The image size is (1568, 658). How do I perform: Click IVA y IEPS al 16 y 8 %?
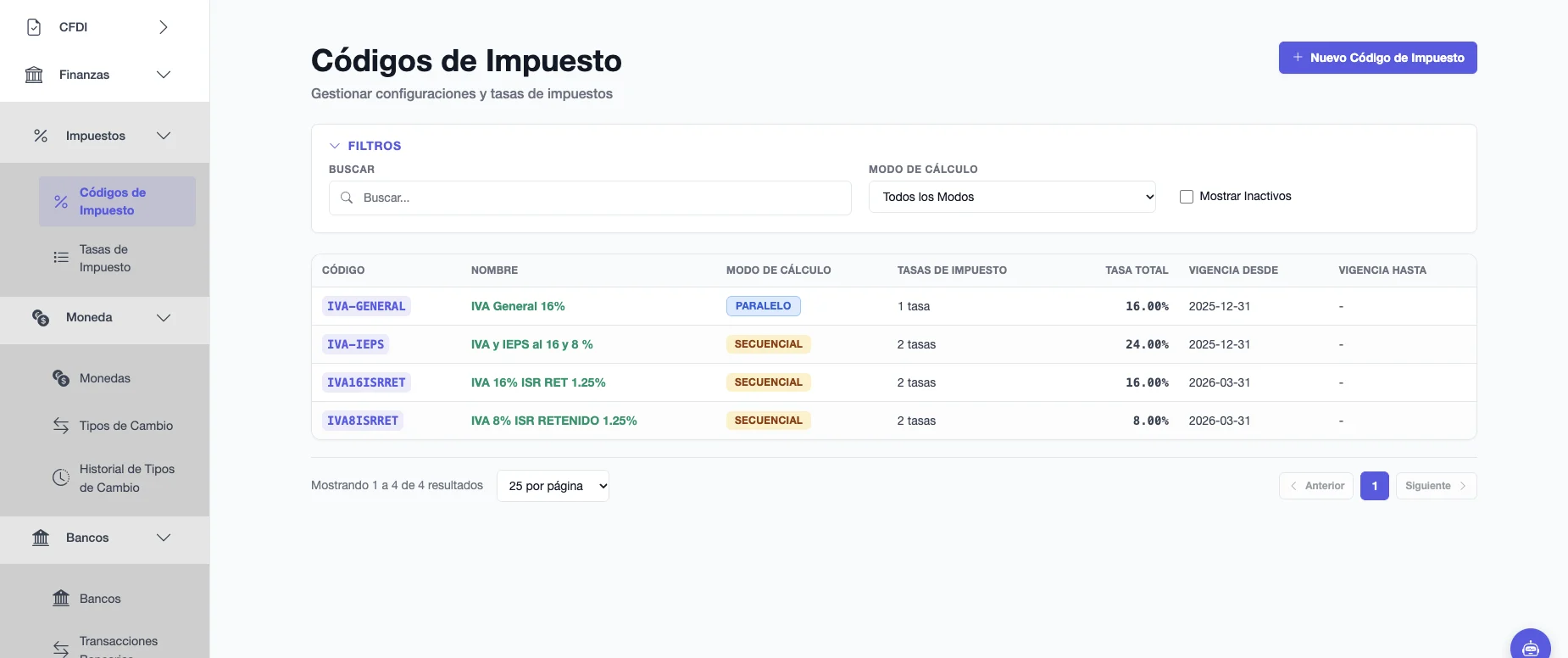532,344
